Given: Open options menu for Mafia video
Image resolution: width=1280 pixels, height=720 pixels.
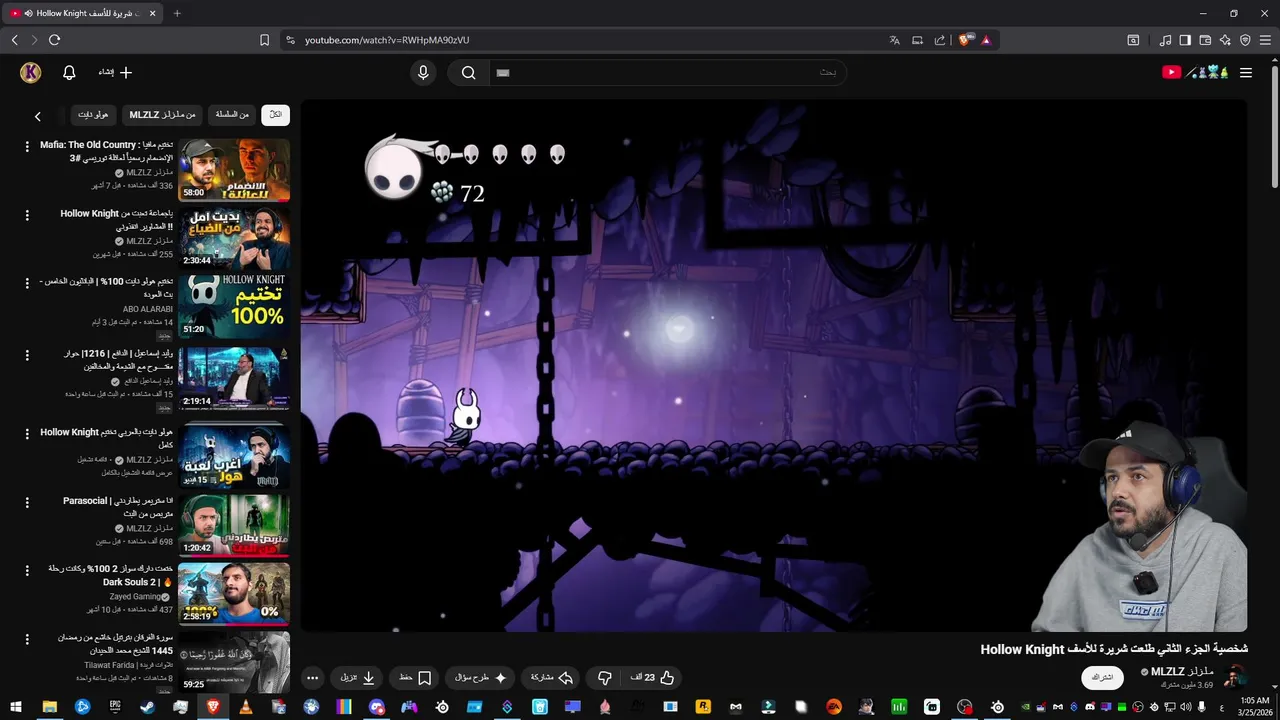Looking at the screenshot, I should [x=27, y=146].
